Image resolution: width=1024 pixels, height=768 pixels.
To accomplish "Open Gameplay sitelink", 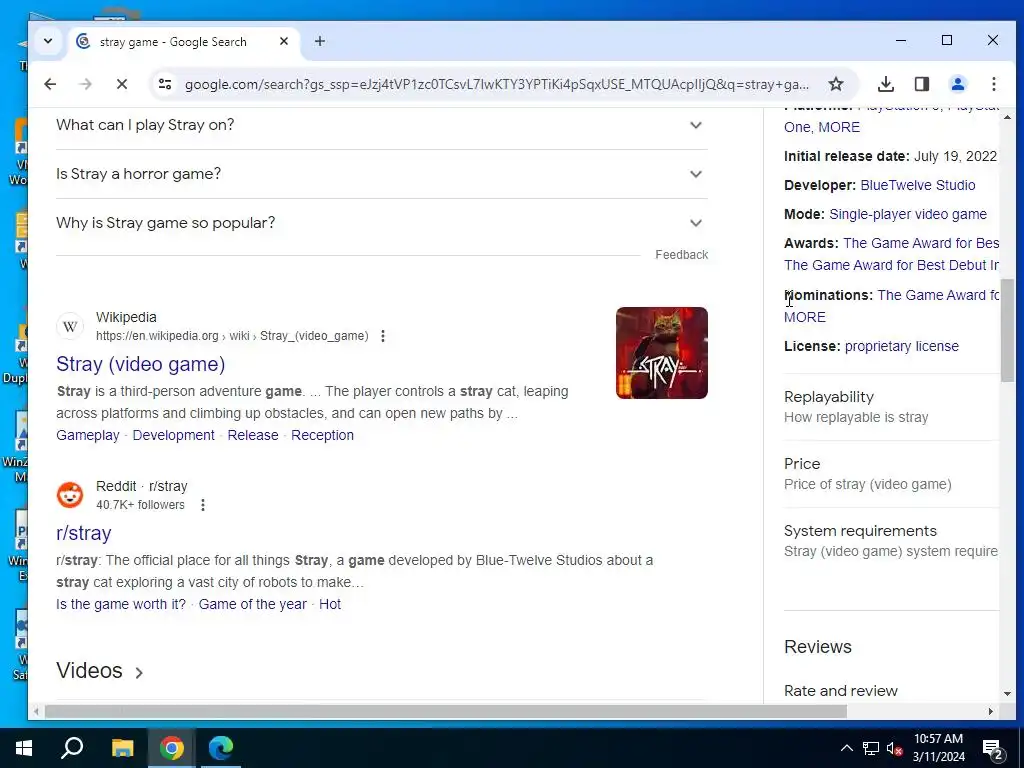I will click(88, 435).
